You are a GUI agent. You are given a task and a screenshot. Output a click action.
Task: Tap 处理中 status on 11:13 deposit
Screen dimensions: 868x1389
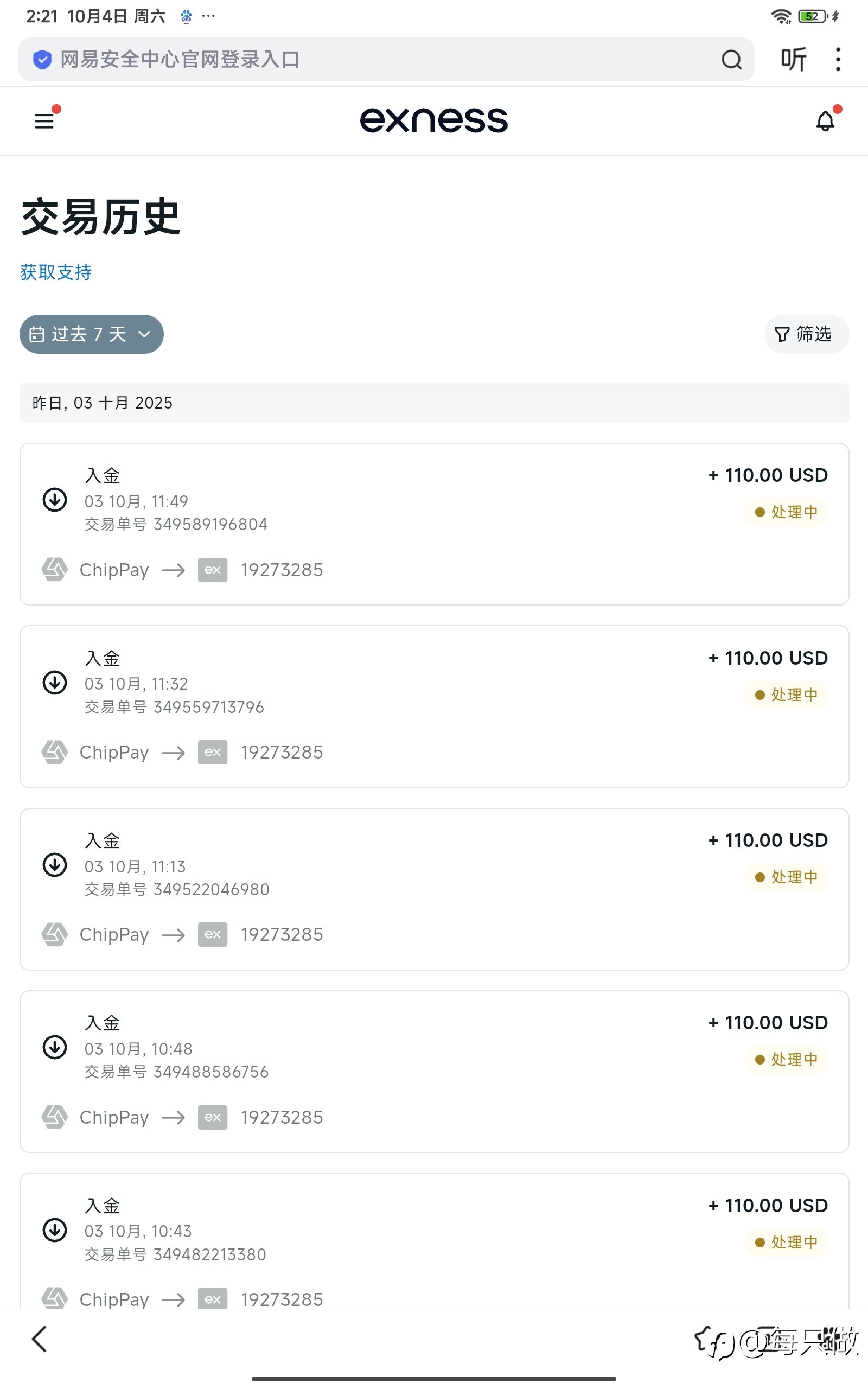point(786,877)
